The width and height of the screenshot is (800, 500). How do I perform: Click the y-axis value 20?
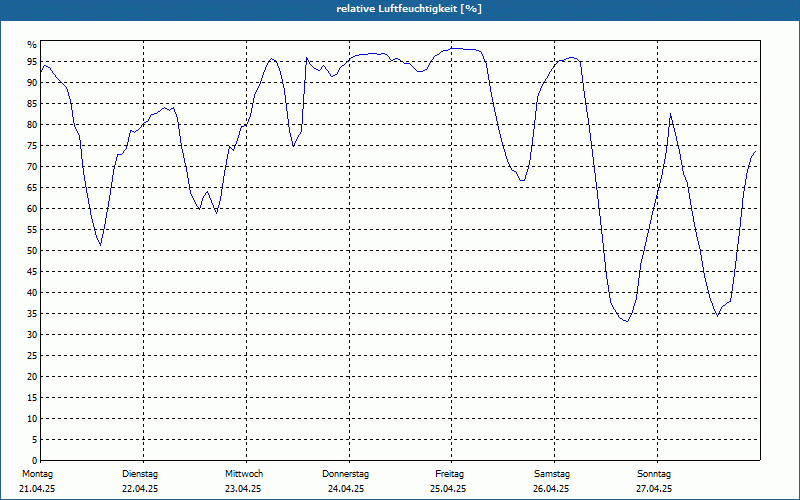[32, 377]
